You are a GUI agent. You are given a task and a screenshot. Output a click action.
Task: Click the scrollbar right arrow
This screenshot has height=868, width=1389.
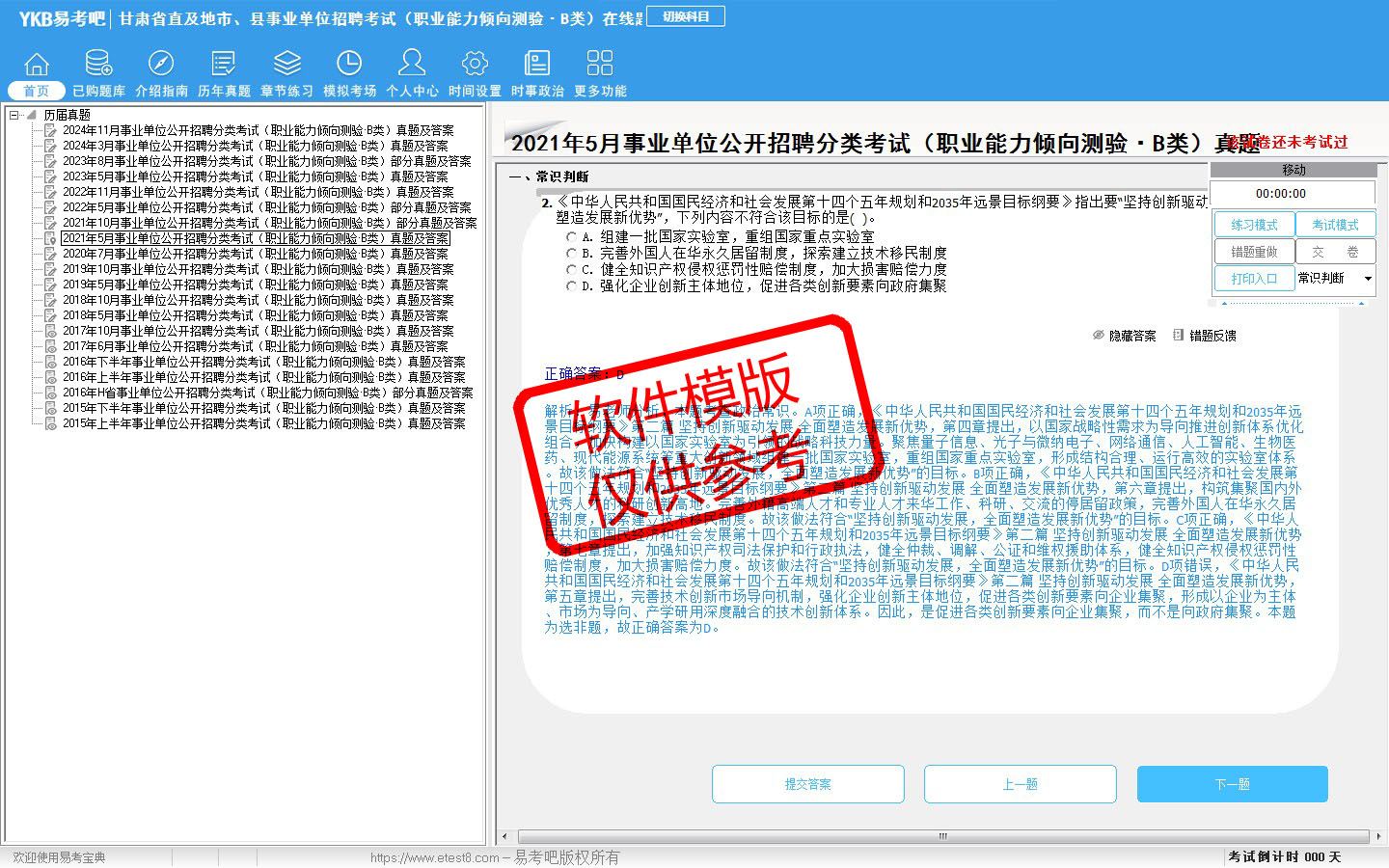(x=1379, y=836)
